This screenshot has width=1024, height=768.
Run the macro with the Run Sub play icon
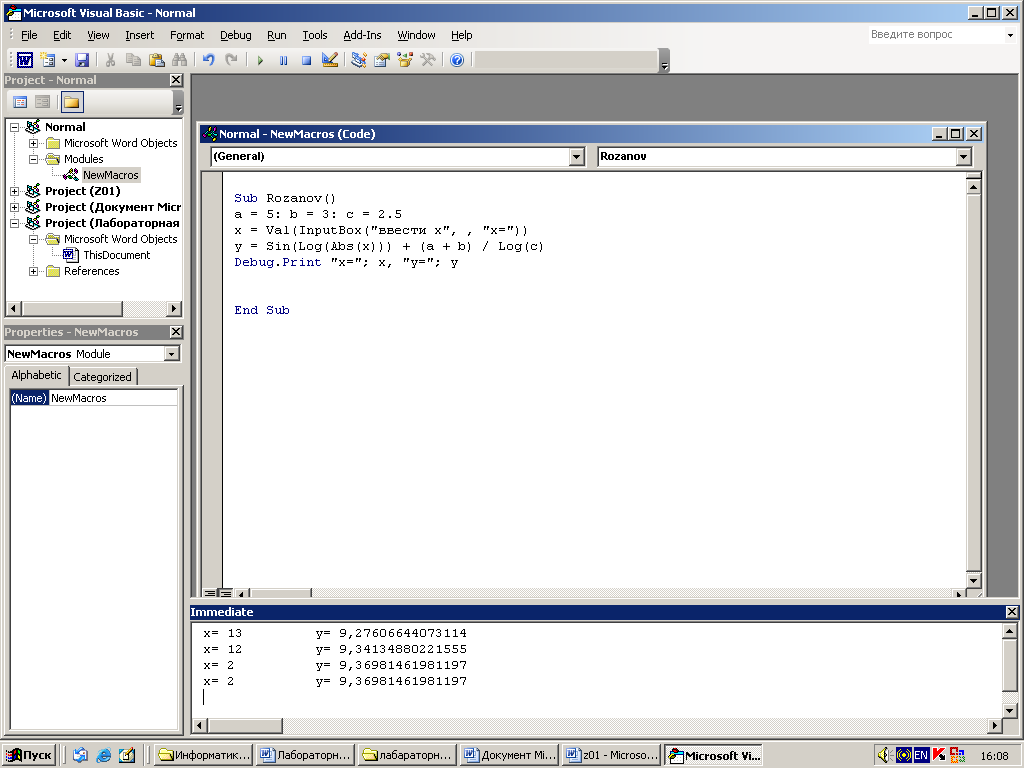tap(260, 60)
